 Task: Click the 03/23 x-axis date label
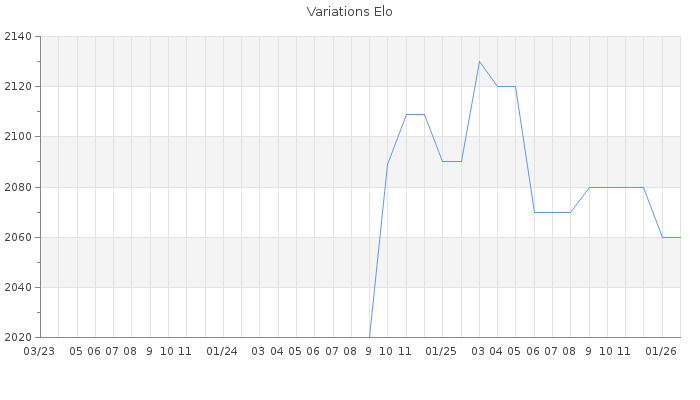39,351
